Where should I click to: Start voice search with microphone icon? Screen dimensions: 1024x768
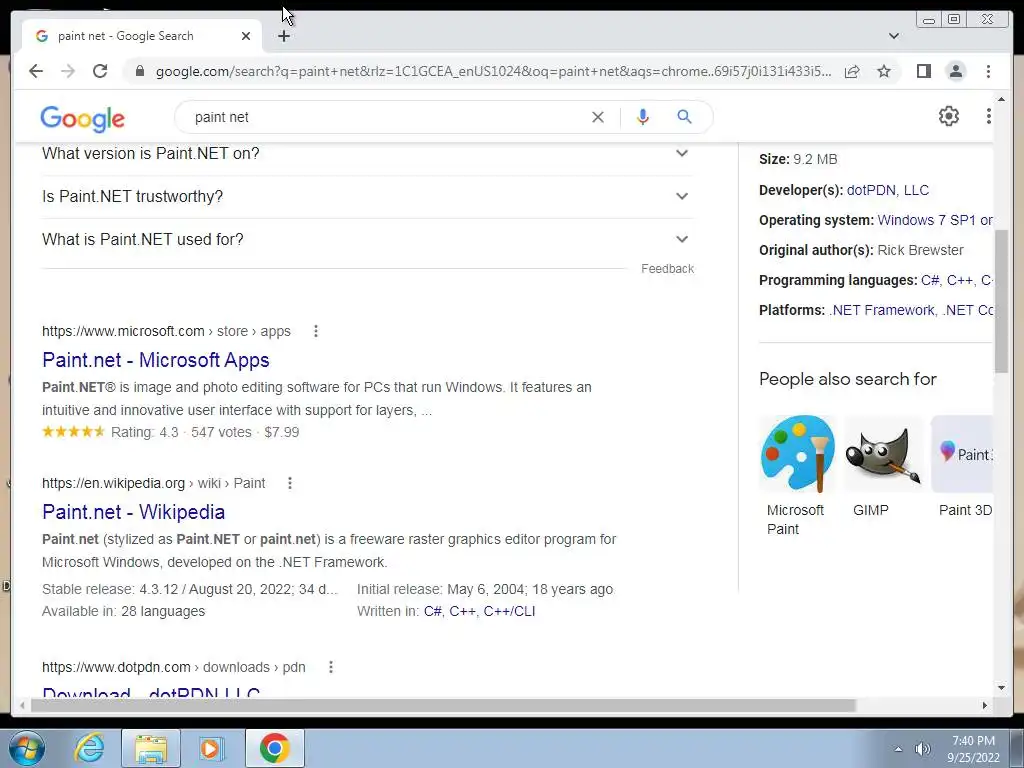point(643,117)
